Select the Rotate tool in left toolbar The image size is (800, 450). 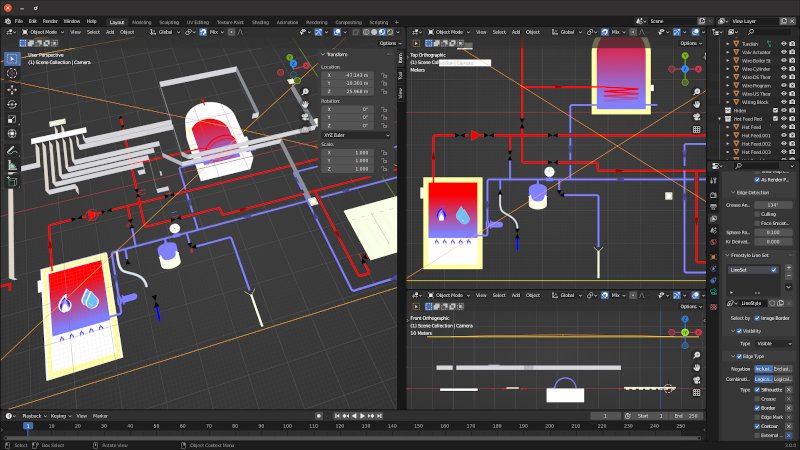(12, 104)
